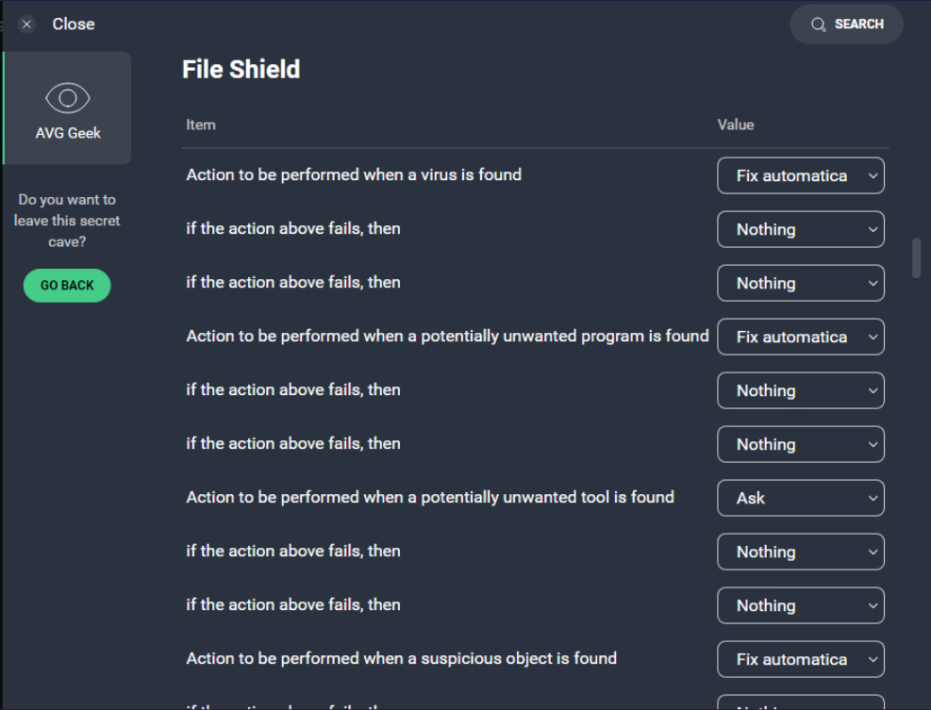Click the Item column header

tap(200, 124)
